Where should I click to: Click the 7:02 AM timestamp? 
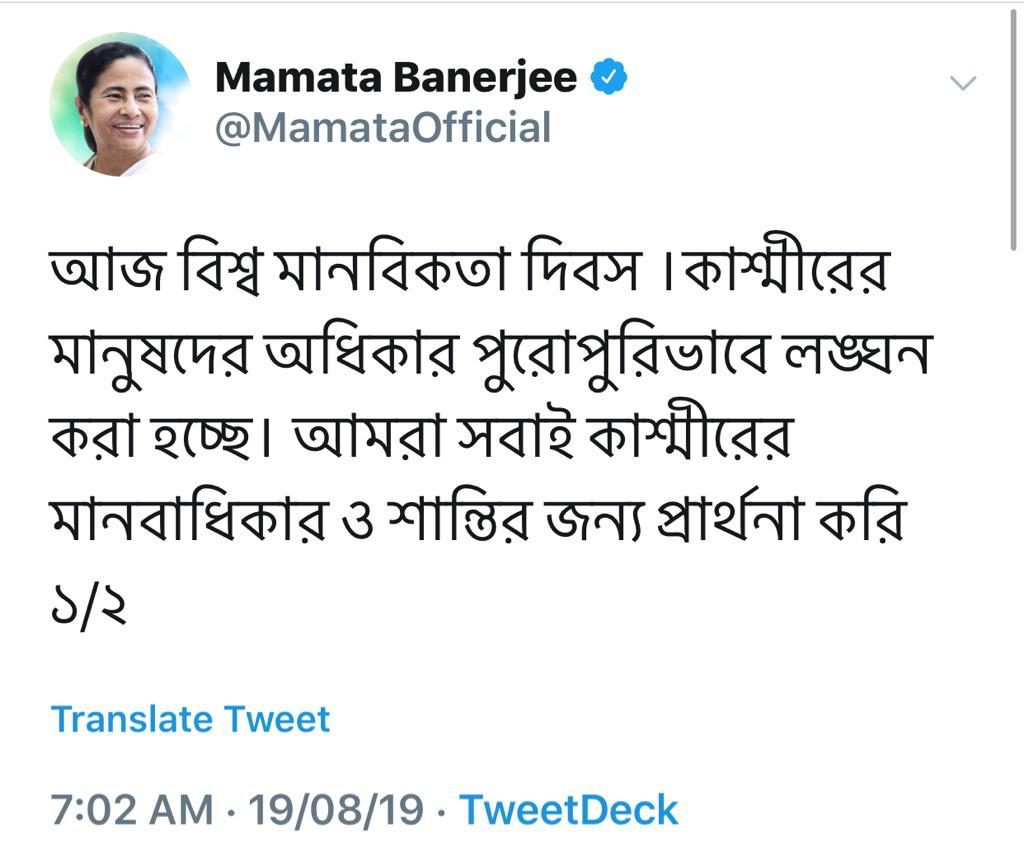pyautogui.click(x=132, y=810)
